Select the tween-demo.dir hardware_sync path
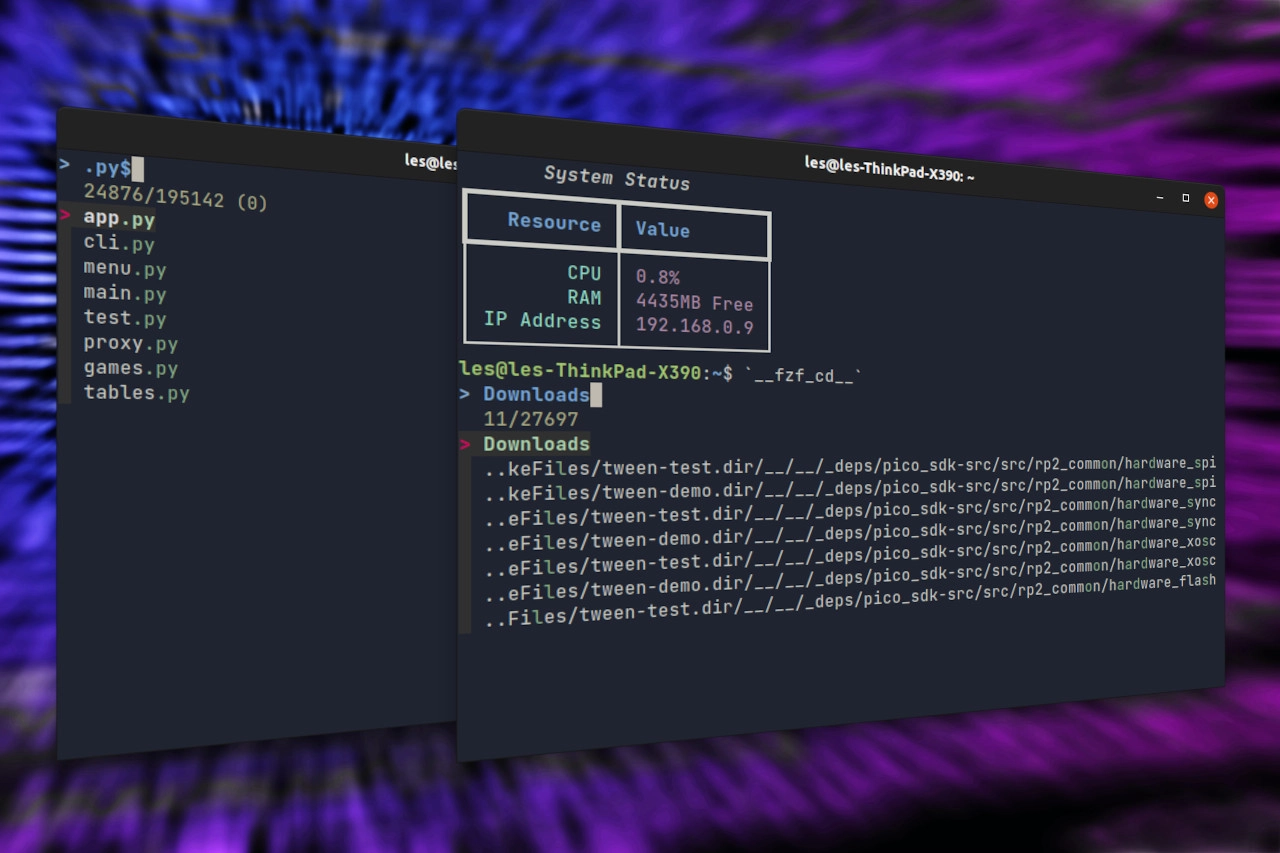The height and width of the screenshot is (853, 1280). click(850, 534)
